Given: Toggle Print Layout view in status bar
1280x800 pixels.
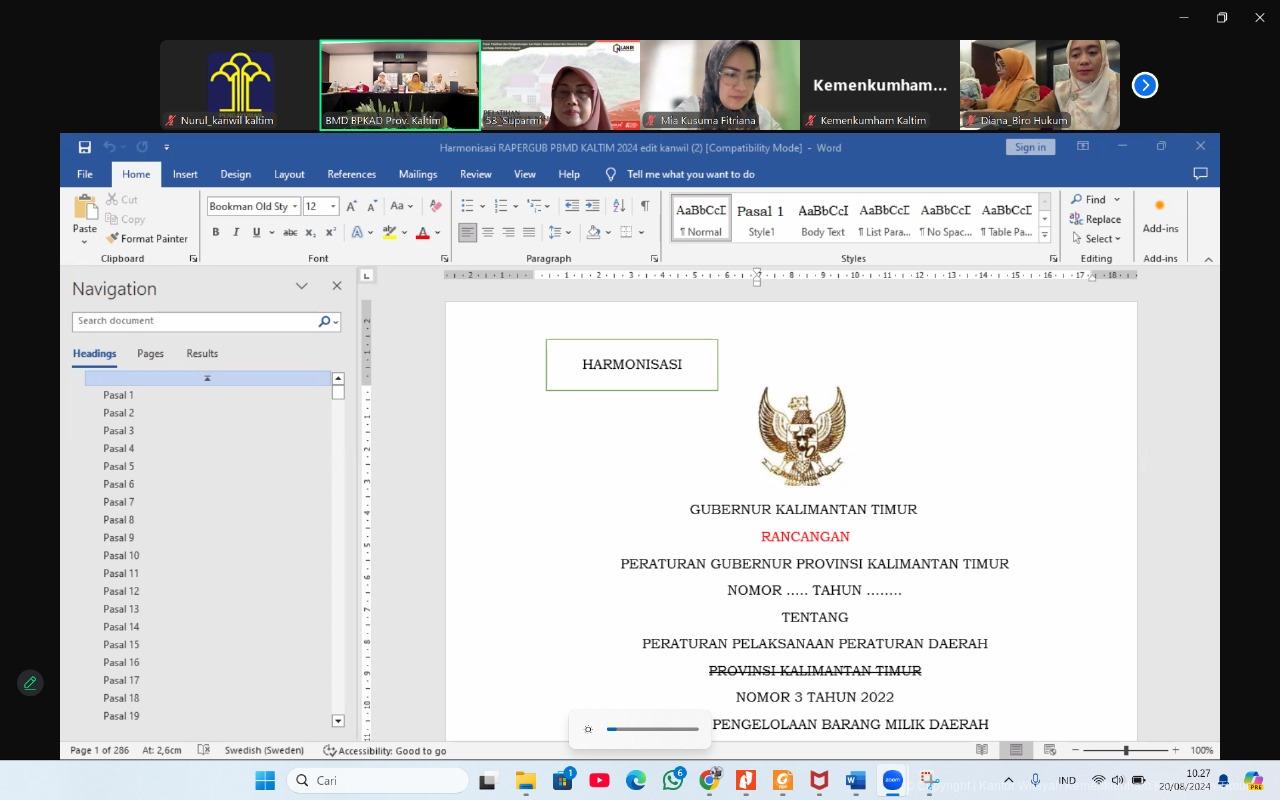Looking at the screenshot, I should coord(1016,750).
